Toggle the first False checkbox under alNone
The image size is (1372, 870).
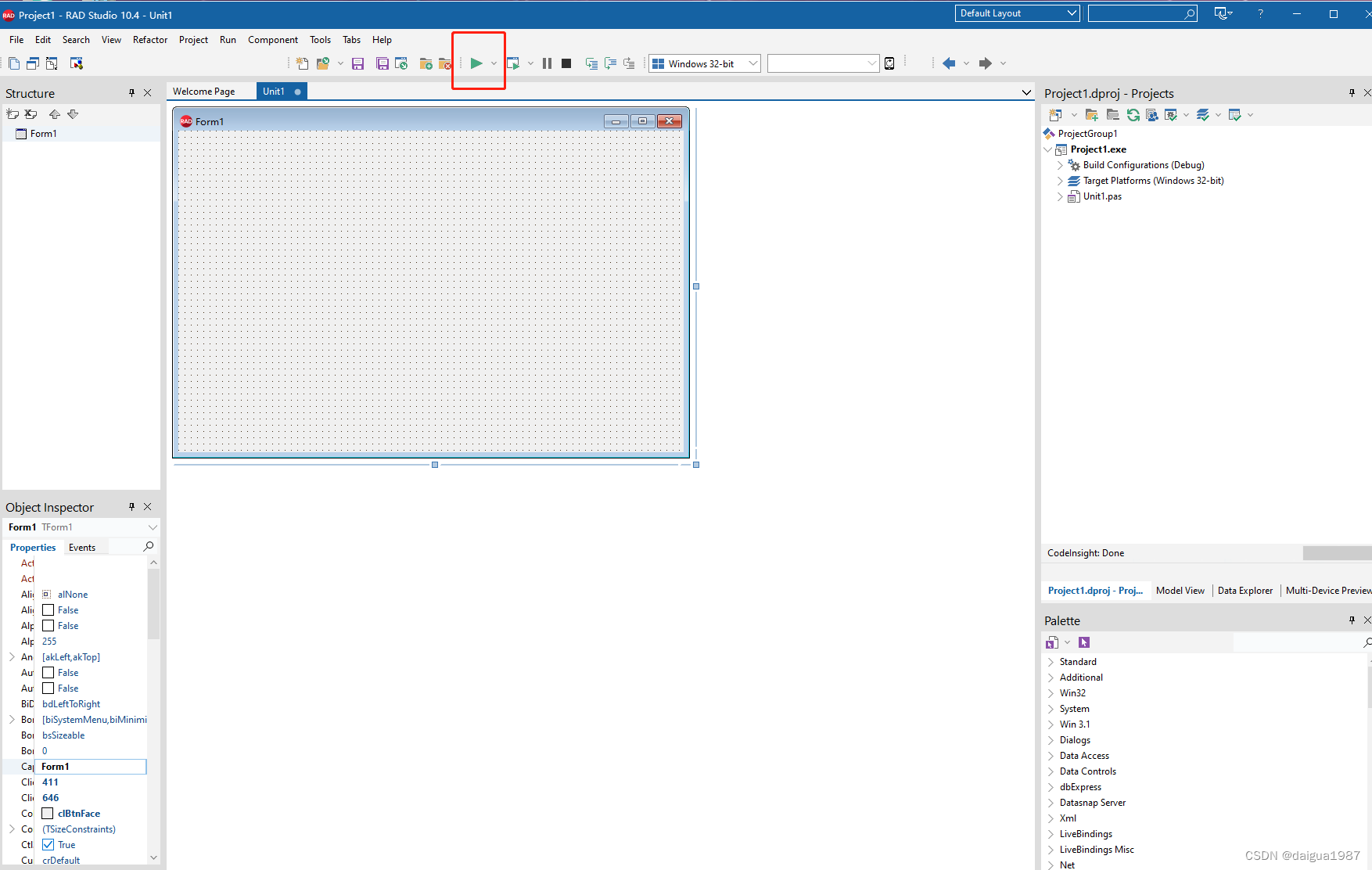tap(48, 610)
